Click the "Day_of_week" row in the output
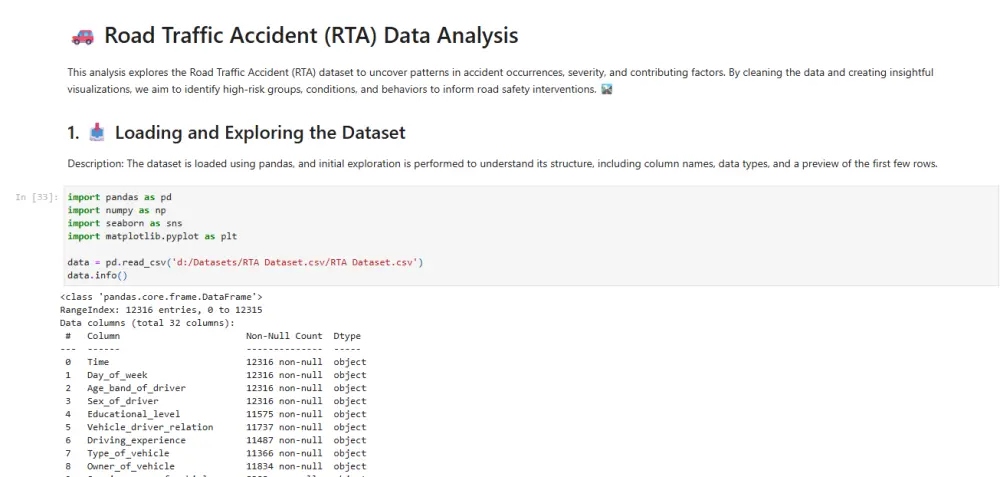 click(117, 375)
